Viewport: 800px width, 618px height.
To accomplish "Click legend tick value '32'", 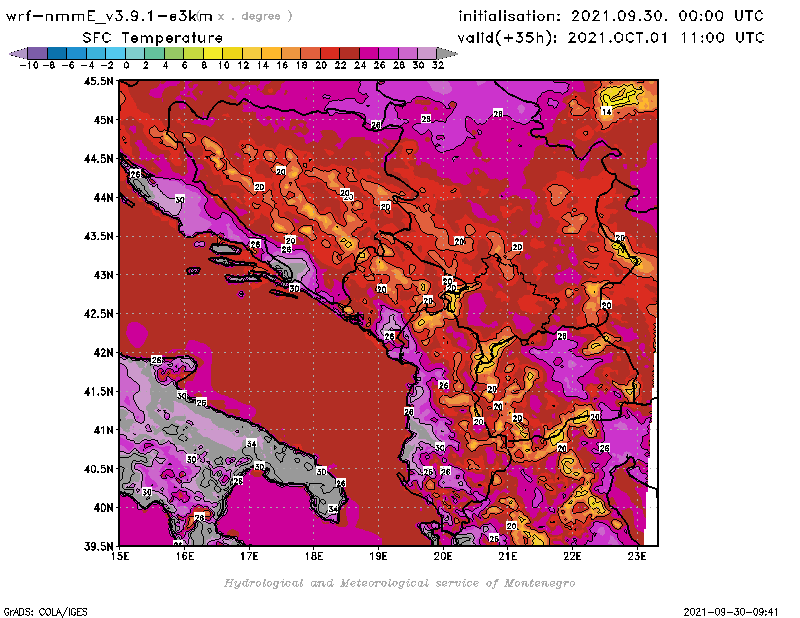I will 438,65.
